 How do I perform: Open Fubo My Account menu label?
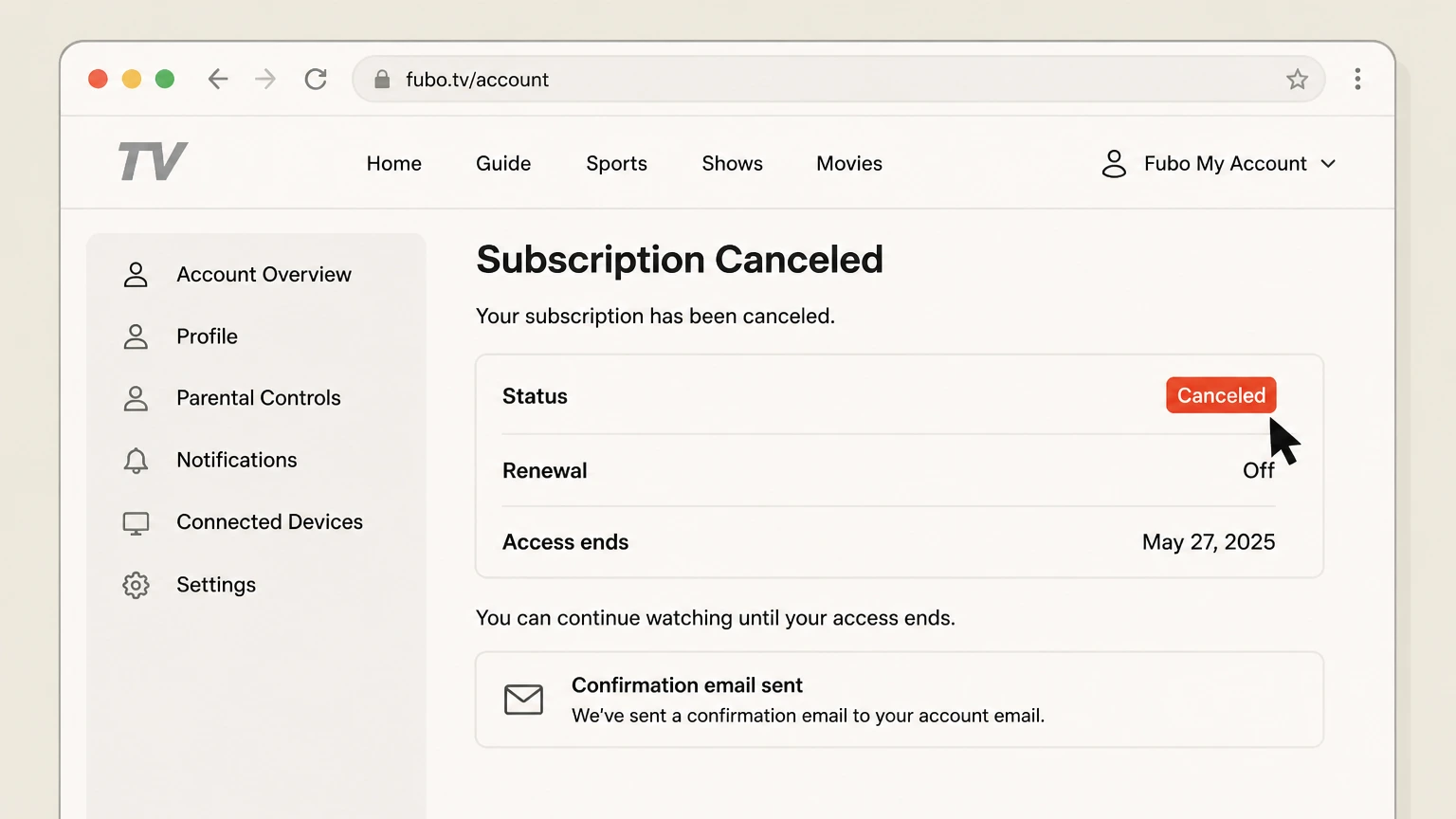click(1226, 164)
